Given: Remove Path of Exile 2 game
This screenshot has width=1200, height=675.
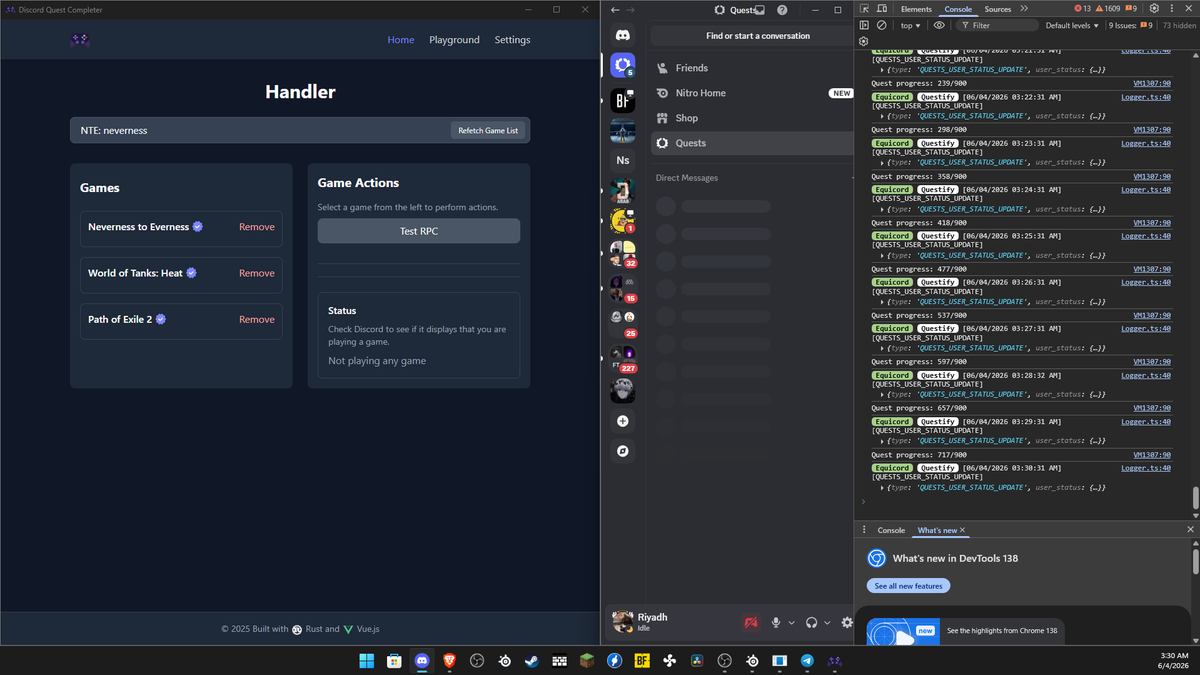Looking at the screenshot, I should coord(256,319).
